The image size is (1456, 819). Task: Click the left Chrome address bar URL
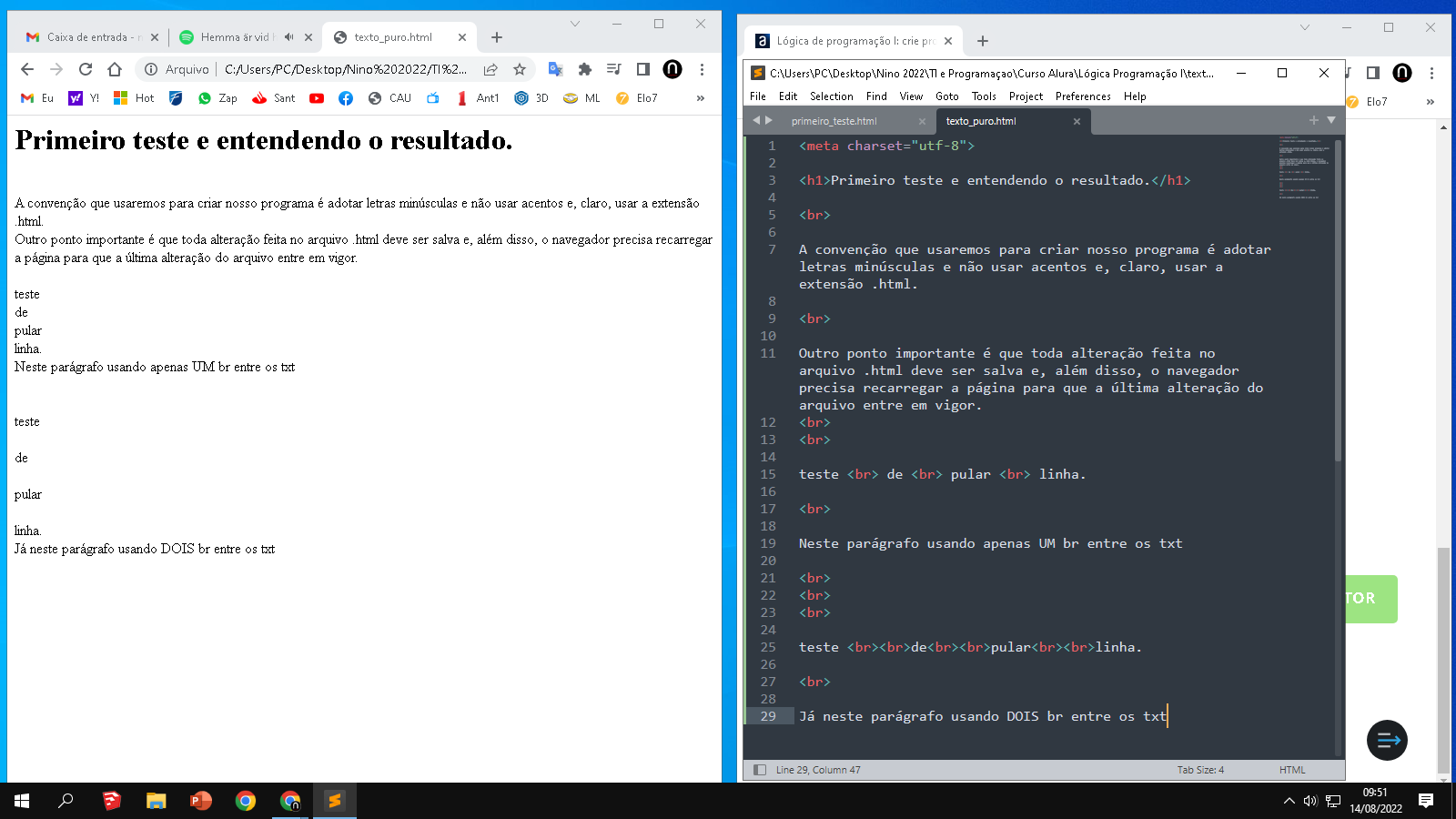click(346, 69)
